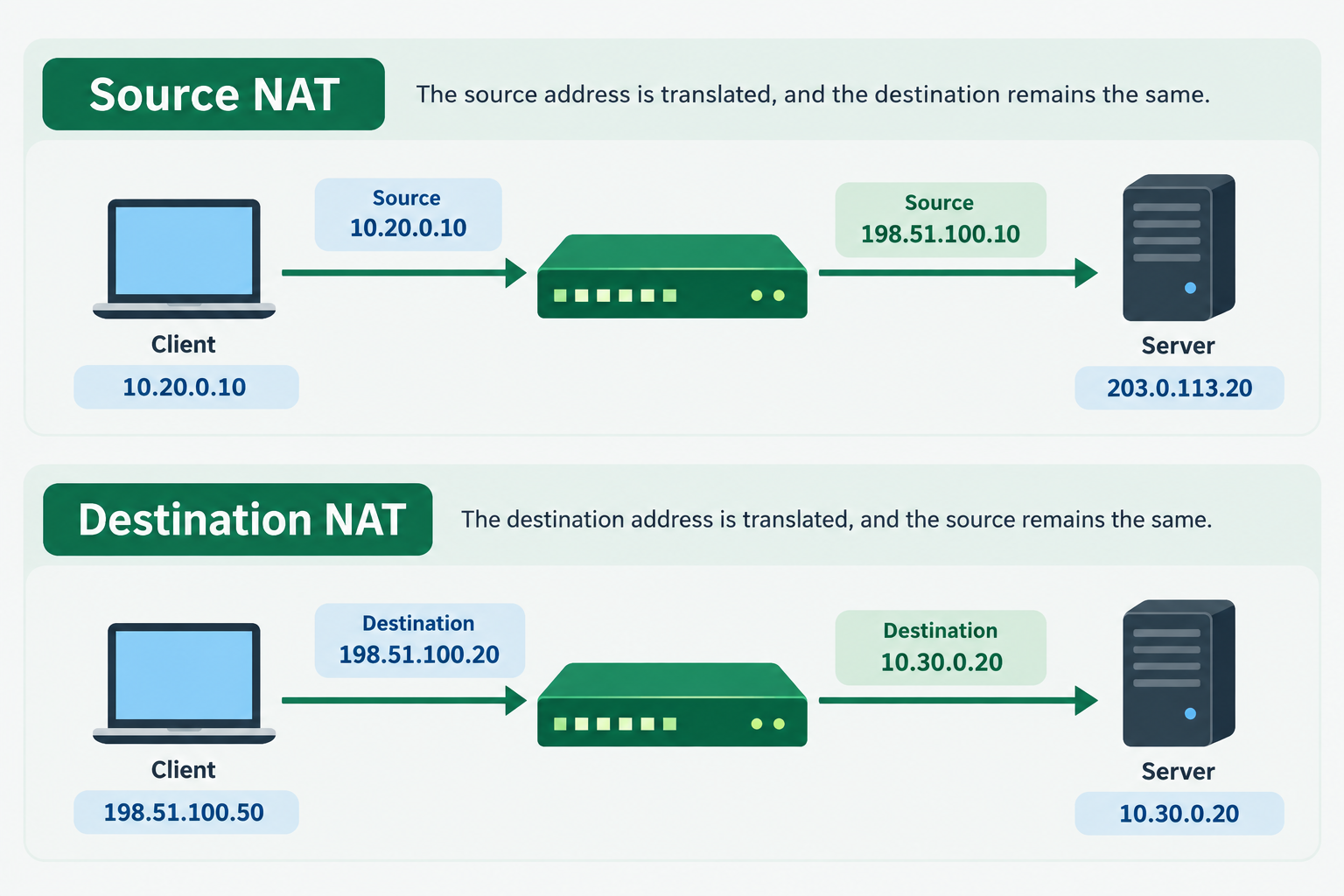Click client address 198.51.100.50

tap(185, 812)
